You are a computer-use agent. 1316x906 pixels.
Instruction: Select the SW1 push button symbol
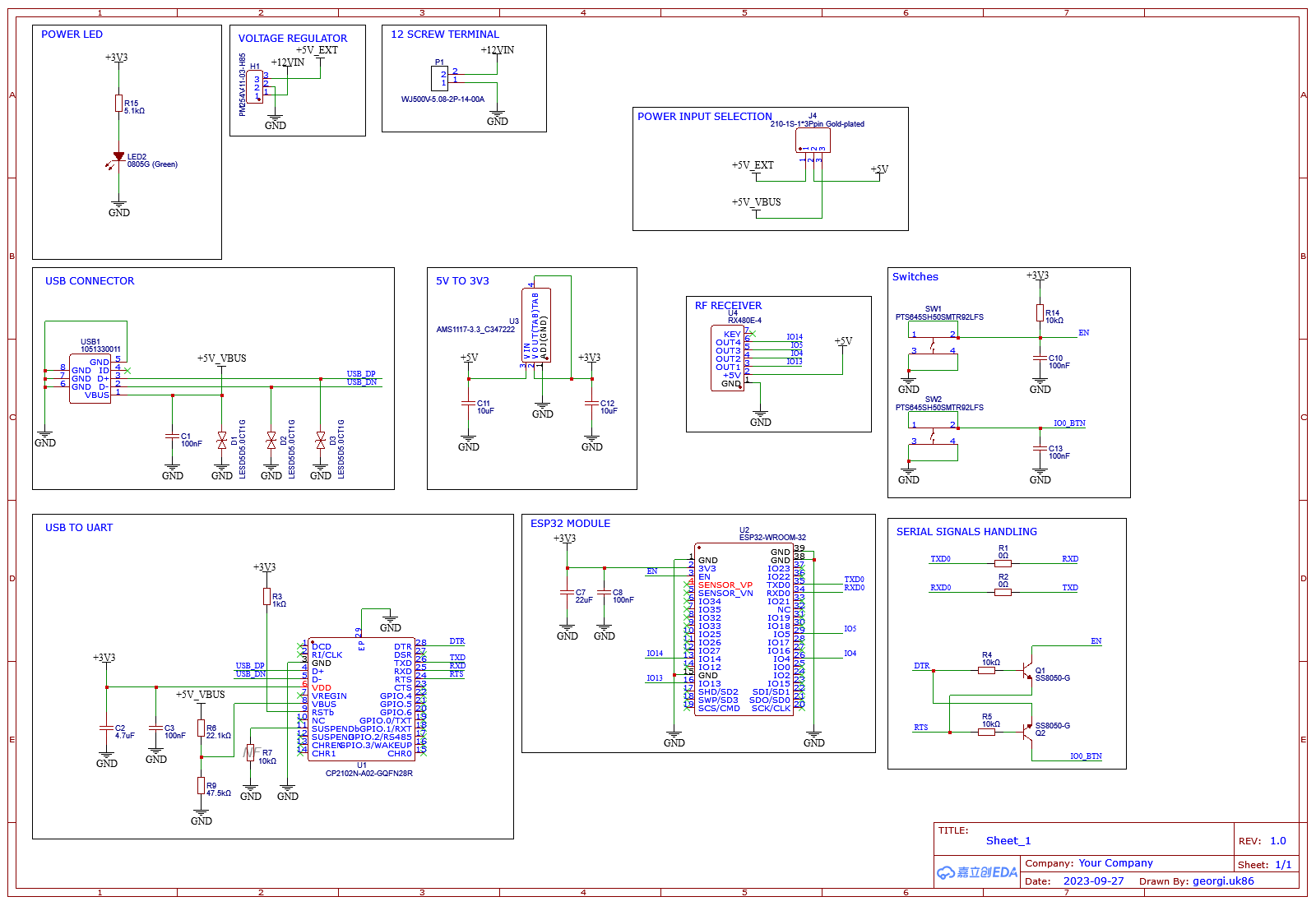(x=933, y=346)
